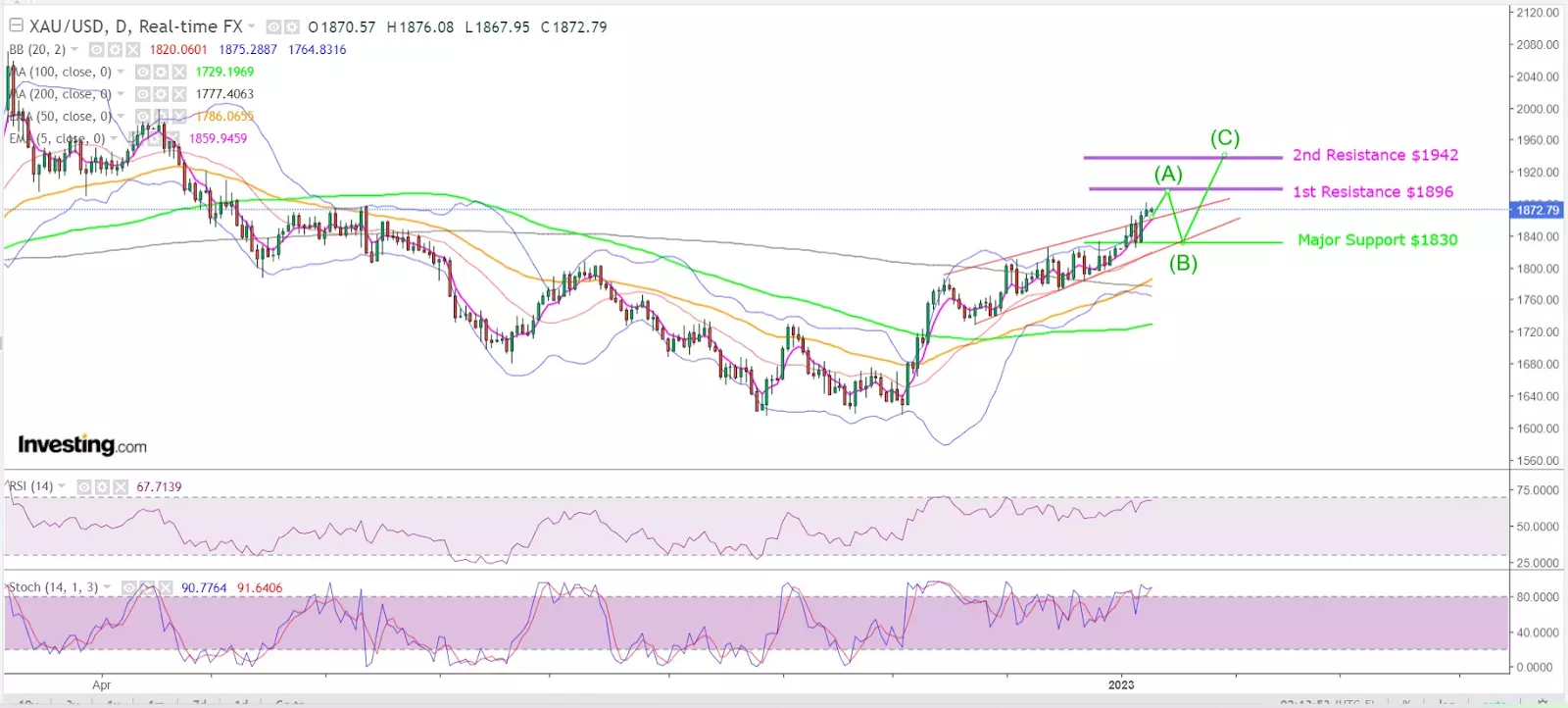Viewport: 1568px width, 708px height.
Task: Delete the MA (100, close, 0) indicator
Action: click(179, 72)
